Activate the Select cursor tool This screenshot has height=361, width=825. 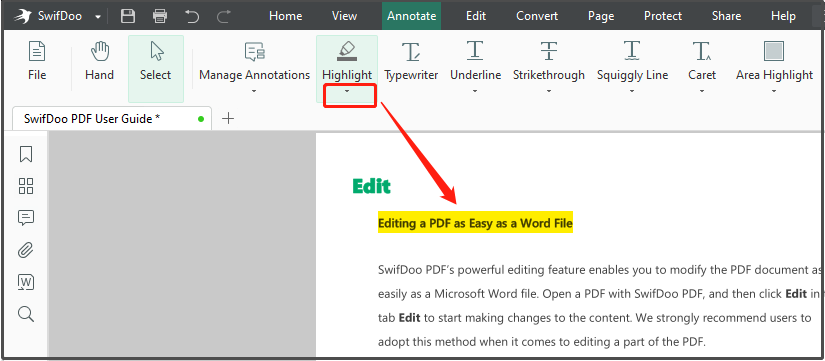[x=156, y=68]
